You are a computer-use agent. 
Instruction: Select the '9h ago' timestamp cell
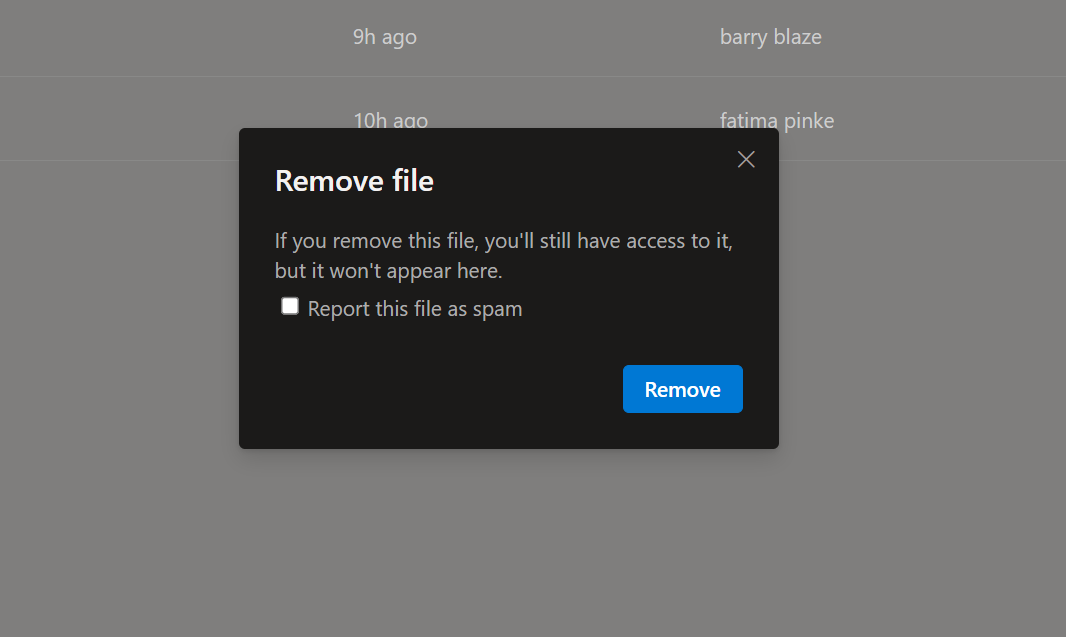pos(385,37)
